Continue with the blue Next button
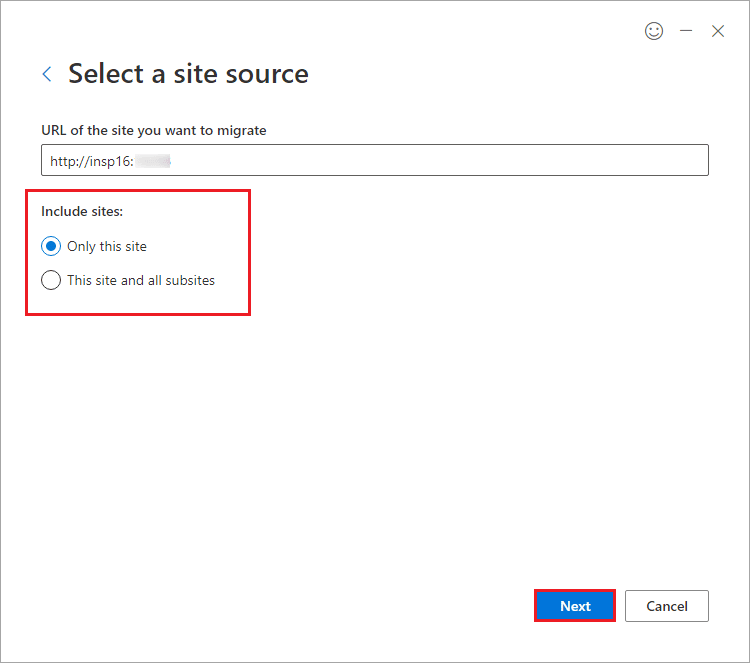The width and height of the screenshot is (750, 663). (575, 606)
